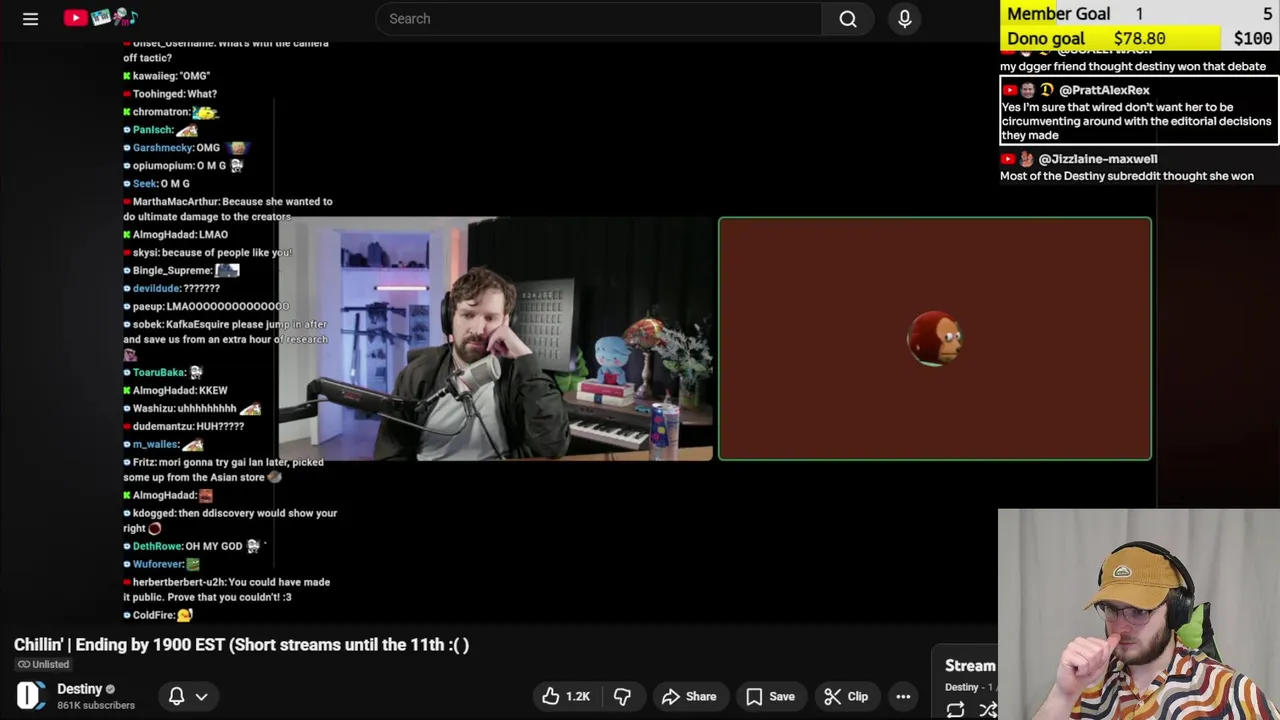
Task: Click chat user opiumopium
Action: click(163, 166)
